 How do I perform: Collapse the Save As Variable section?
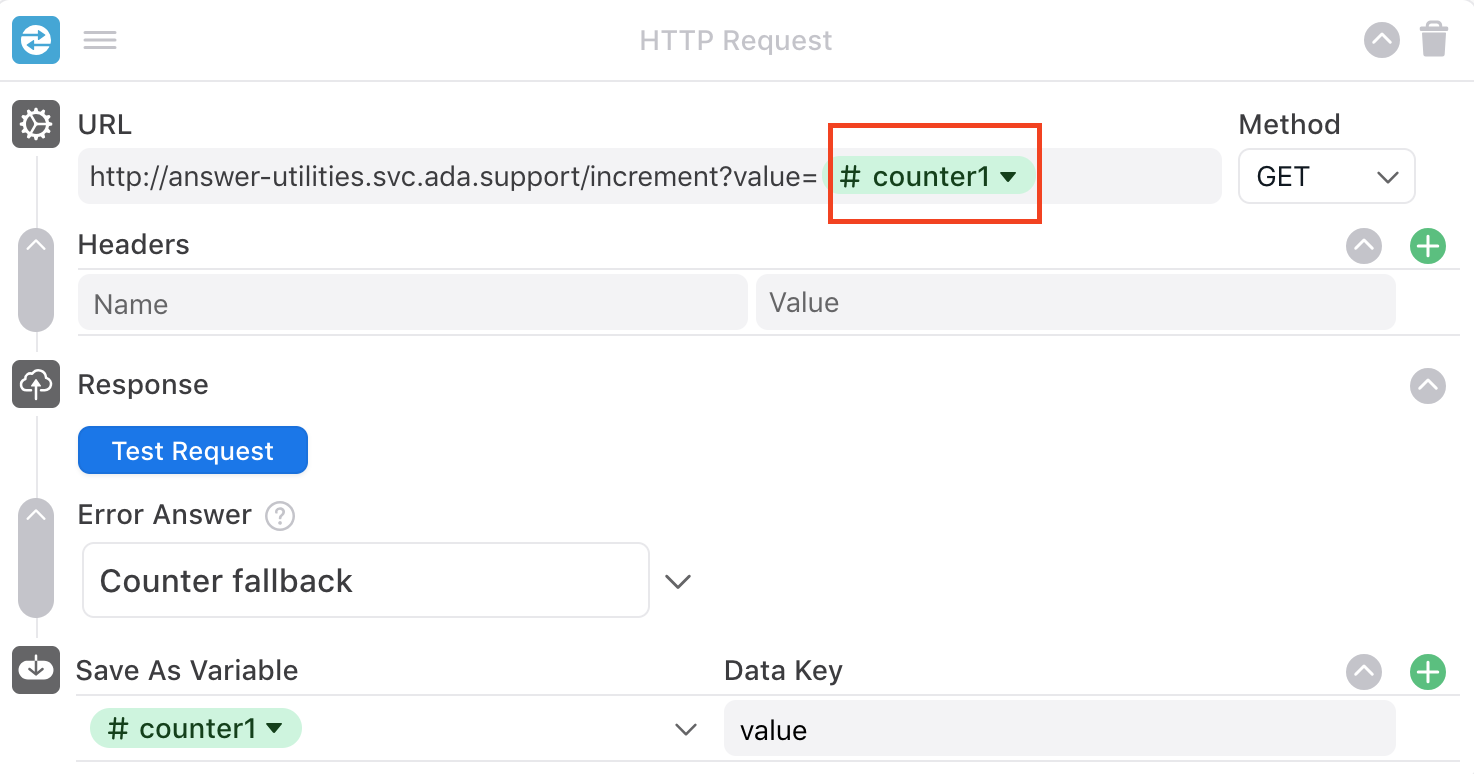[x=1364, y=672]
